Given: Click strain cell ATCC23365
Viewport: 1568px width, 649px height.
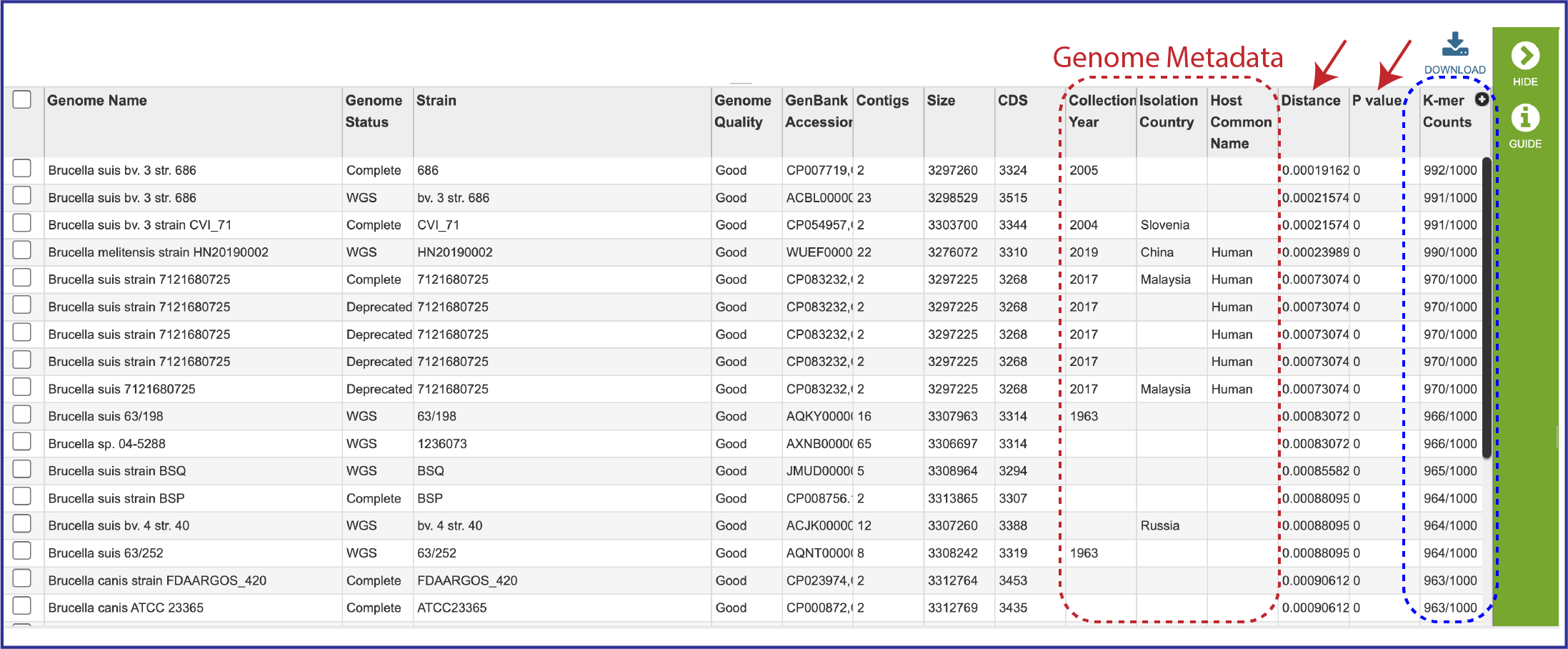Looking at the screenshot, I should [451, 608].
